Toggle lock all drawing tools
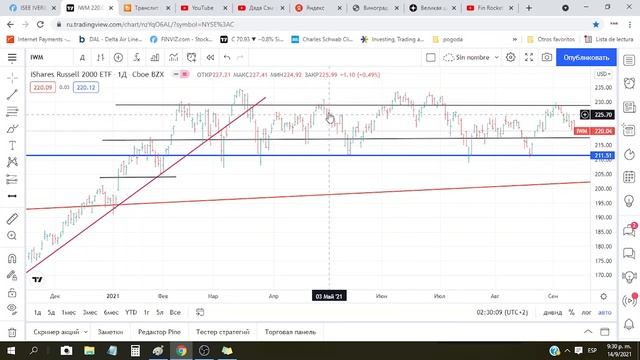Screen dimensions: 640x360 12,292
